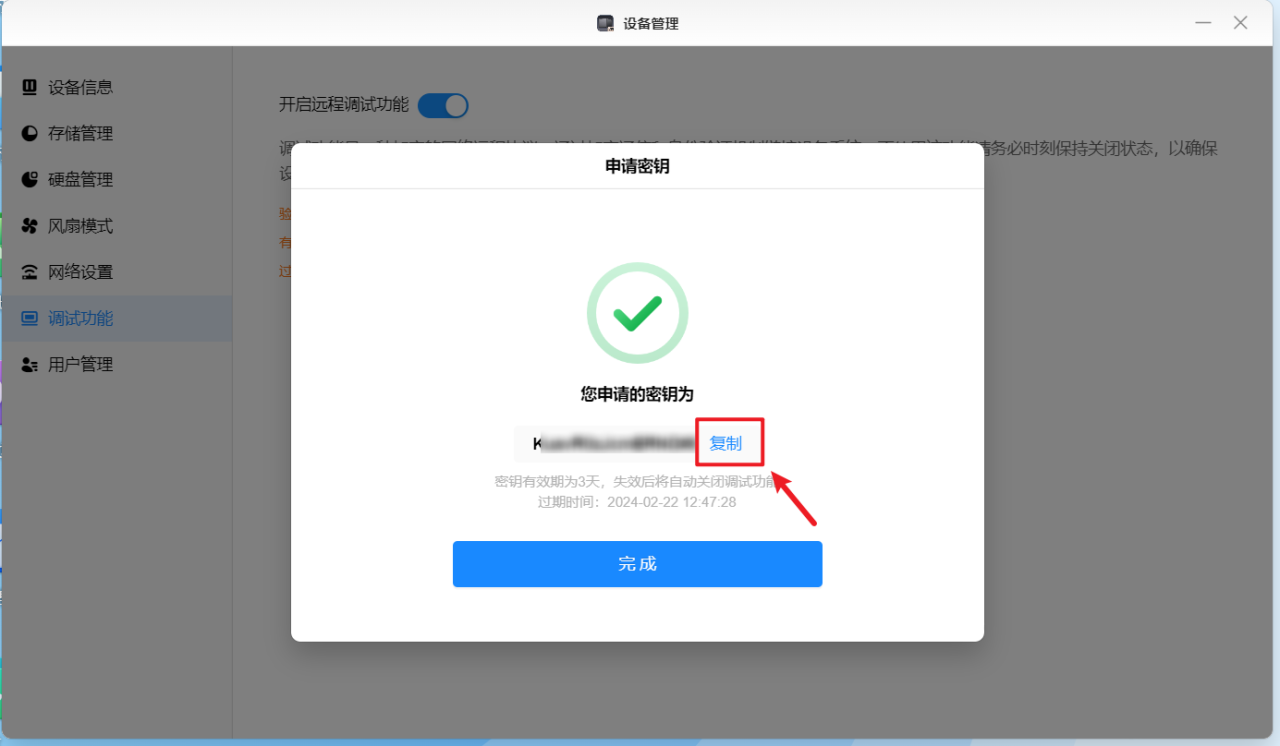The image size is (1280, 746).
Task: Click the 设备管理 title bar app icon
Action: (605, 23)
